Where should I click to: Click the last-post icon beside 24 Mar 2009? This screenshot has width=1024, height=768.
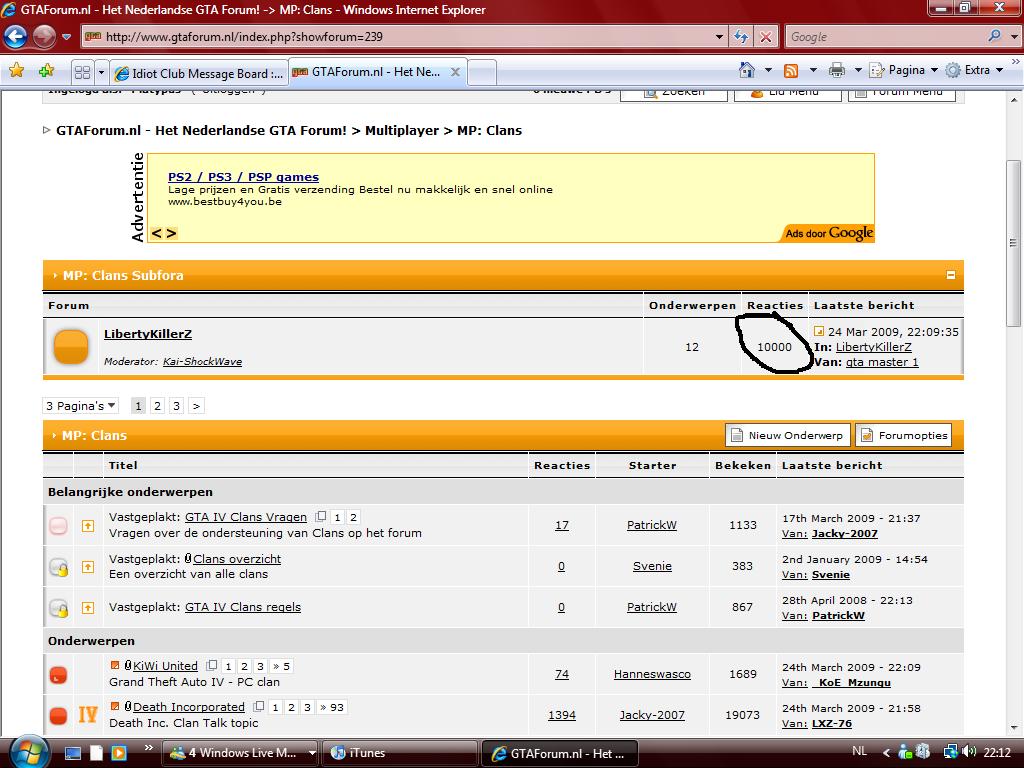(819, 331)
